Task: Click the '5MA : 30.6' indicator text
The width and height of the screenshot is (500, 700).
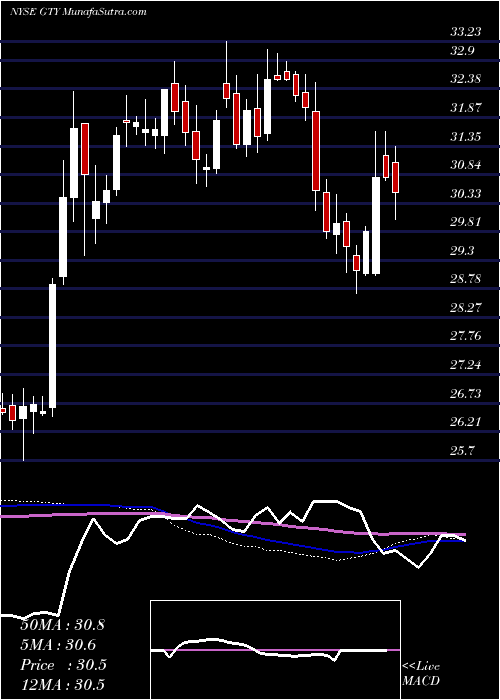Action: [x=58, y=645]
